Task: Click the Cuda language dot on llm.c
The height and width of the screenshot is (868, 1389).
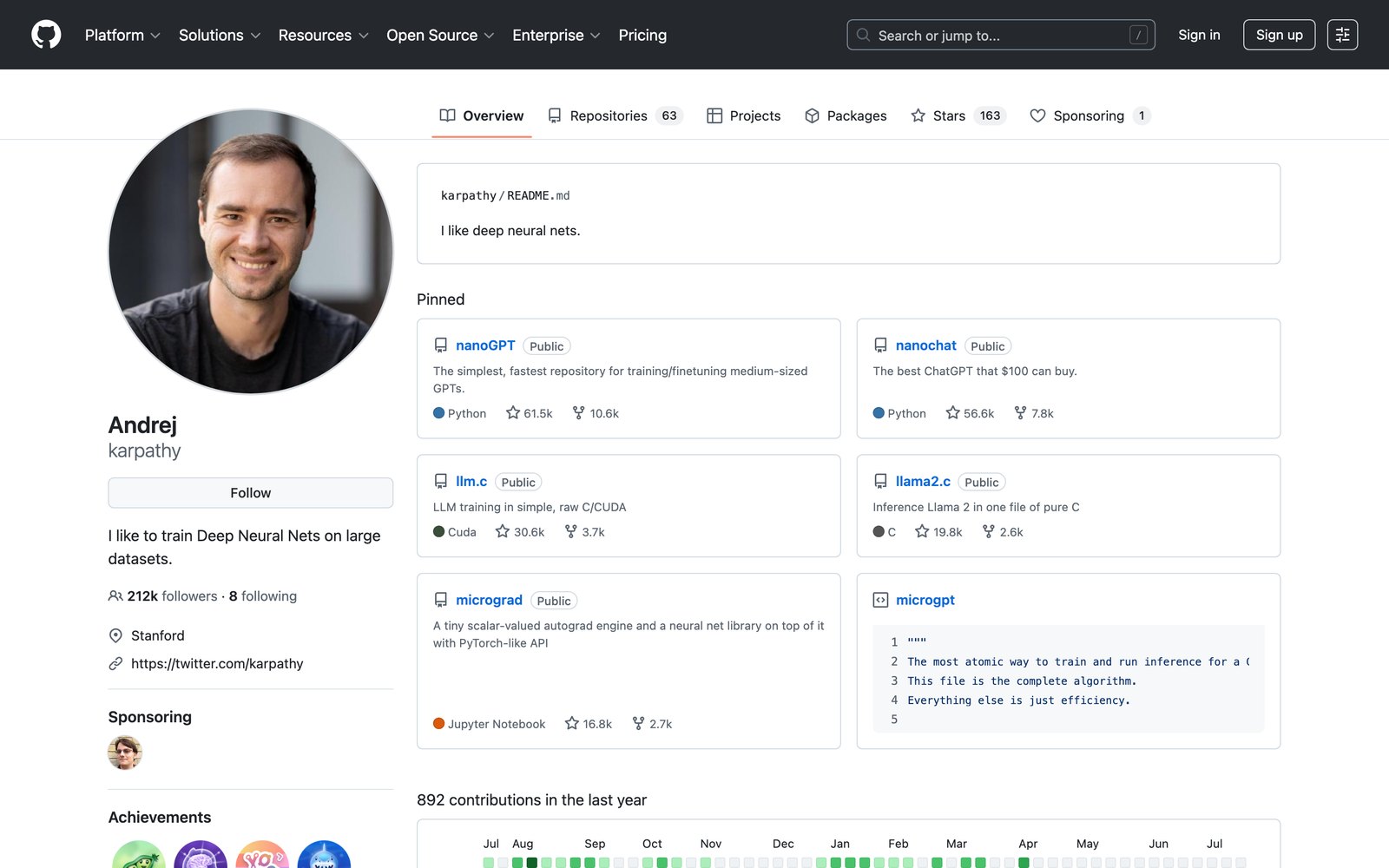Action: 439,532
